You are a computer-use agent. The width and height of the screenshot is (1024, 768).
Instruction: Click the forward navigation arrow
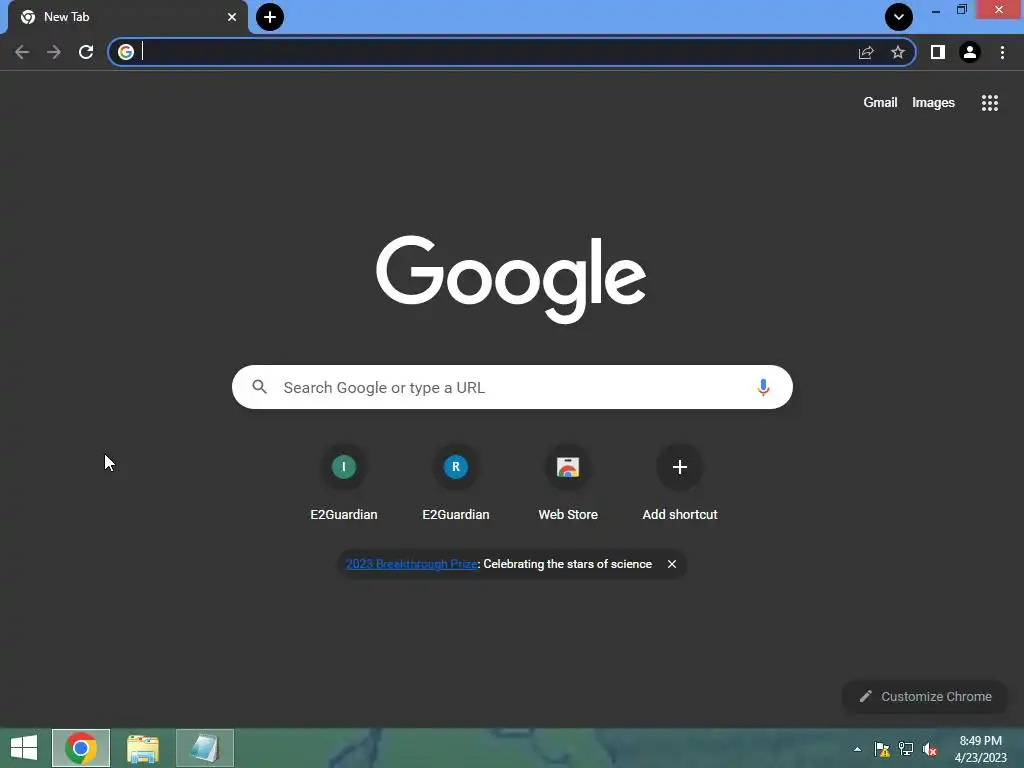54,52
